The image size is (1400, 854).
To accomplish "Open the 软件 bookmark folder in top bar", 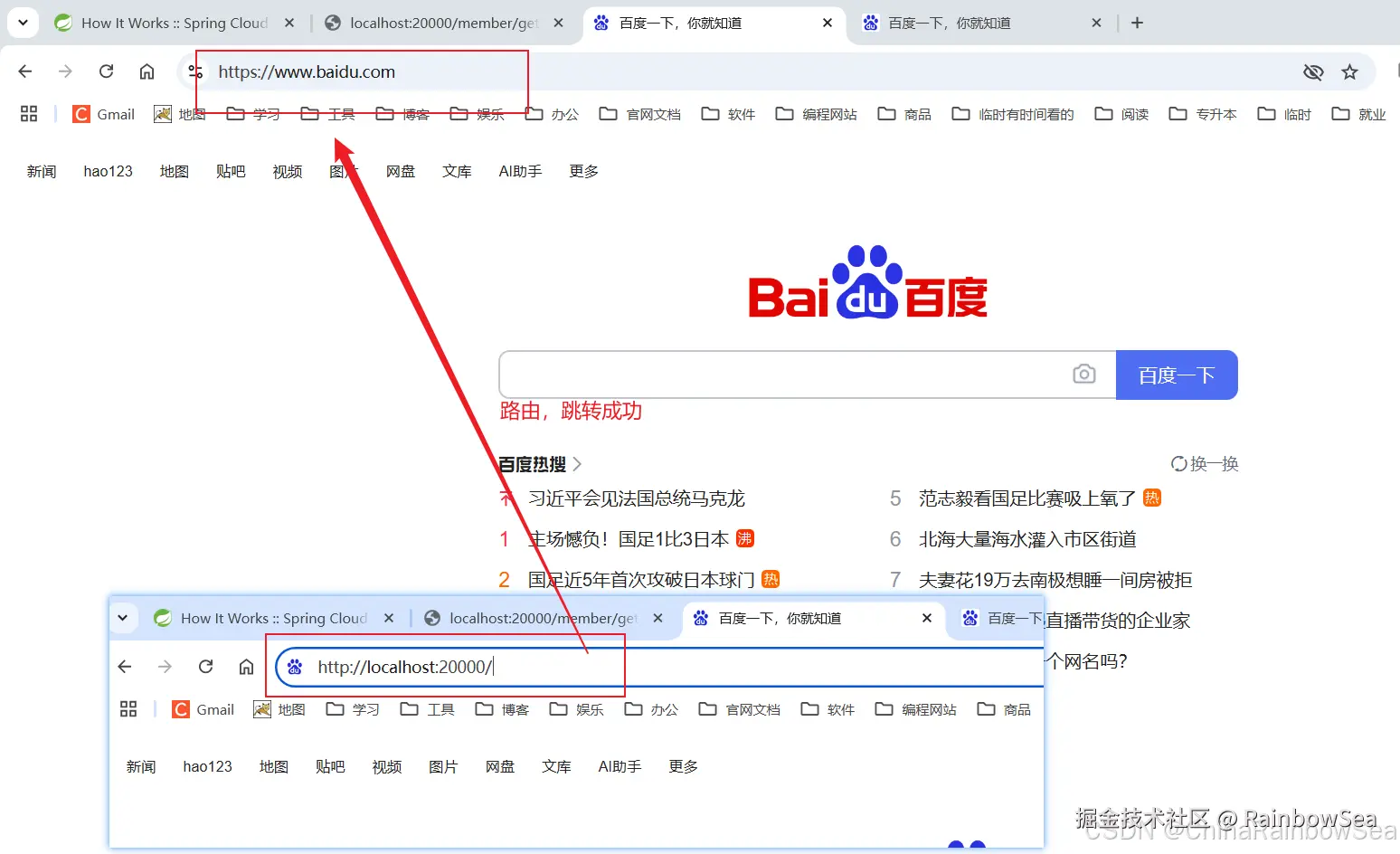I will click(728, 114).
